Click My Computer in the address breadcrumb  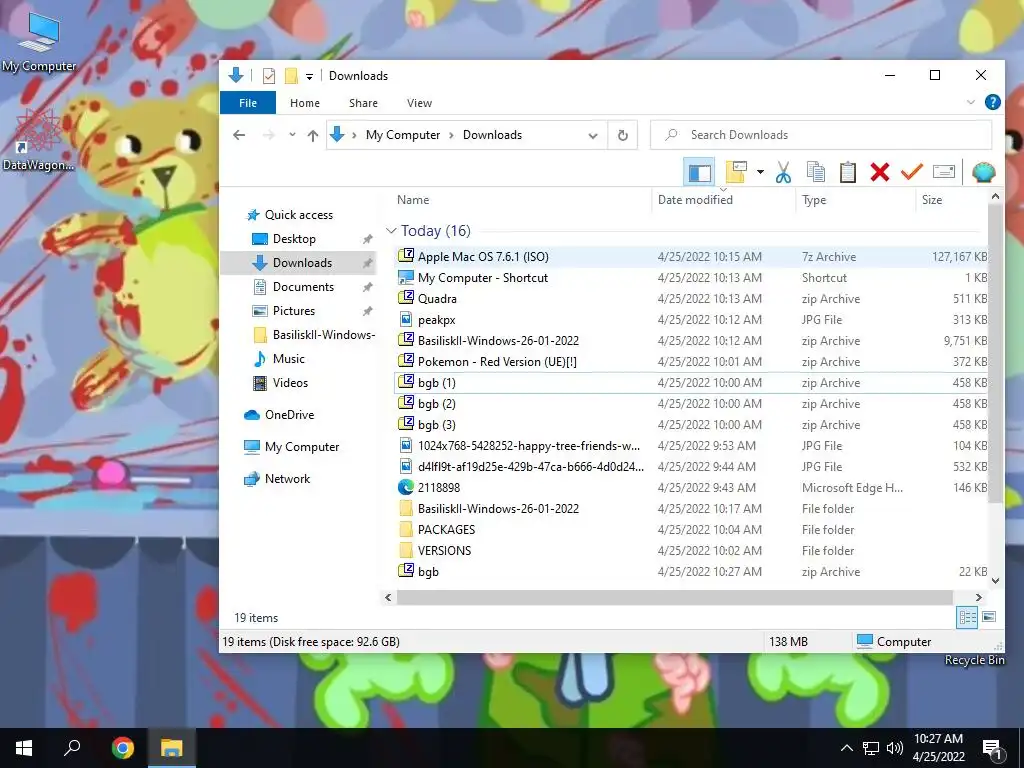[403, 135]
